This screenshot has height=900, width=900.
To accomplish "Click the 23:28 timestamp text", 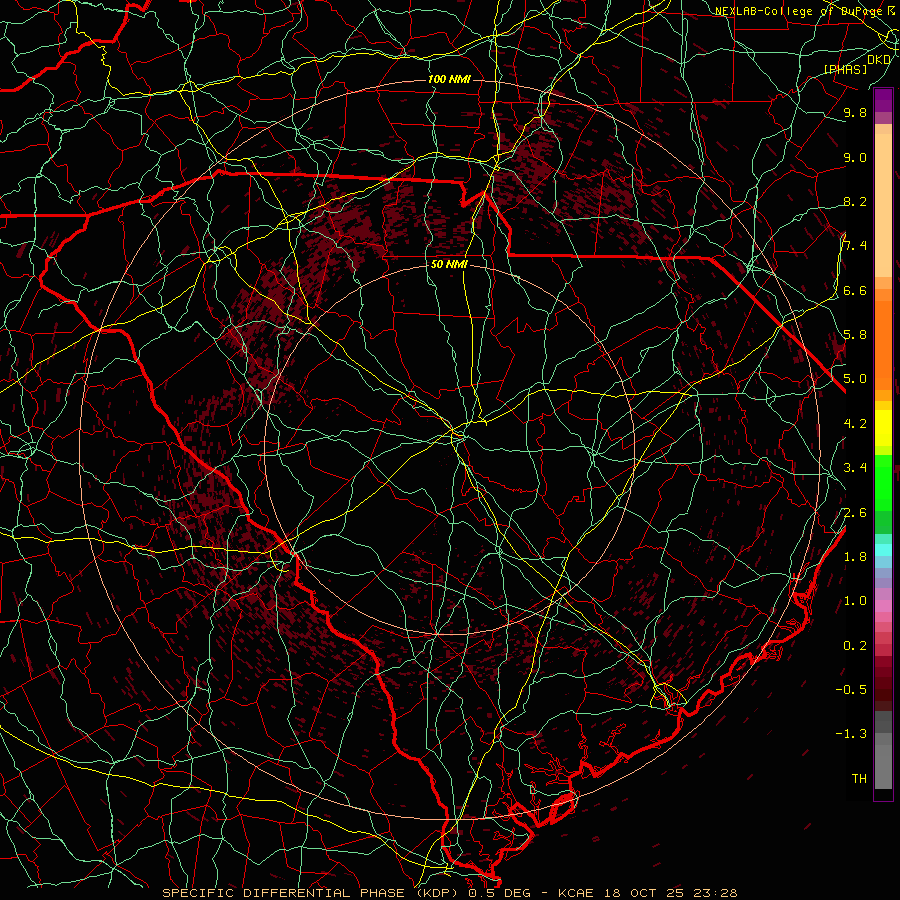I will [715, 893].
